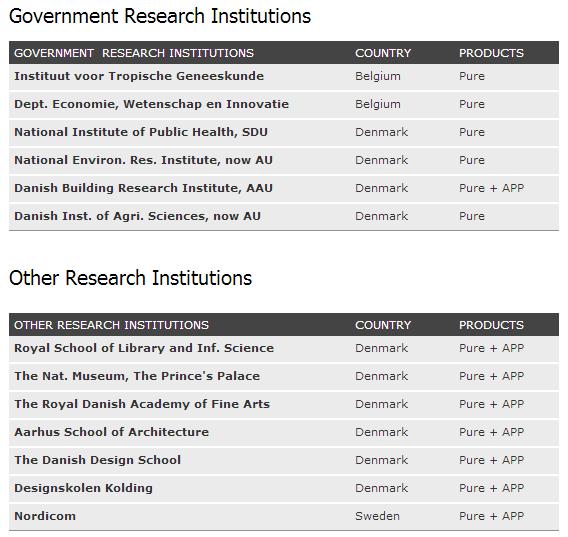Open The Royal Danish Academy of Fine Arts
This screenshot has width=568, height=537.
(142, 404)
